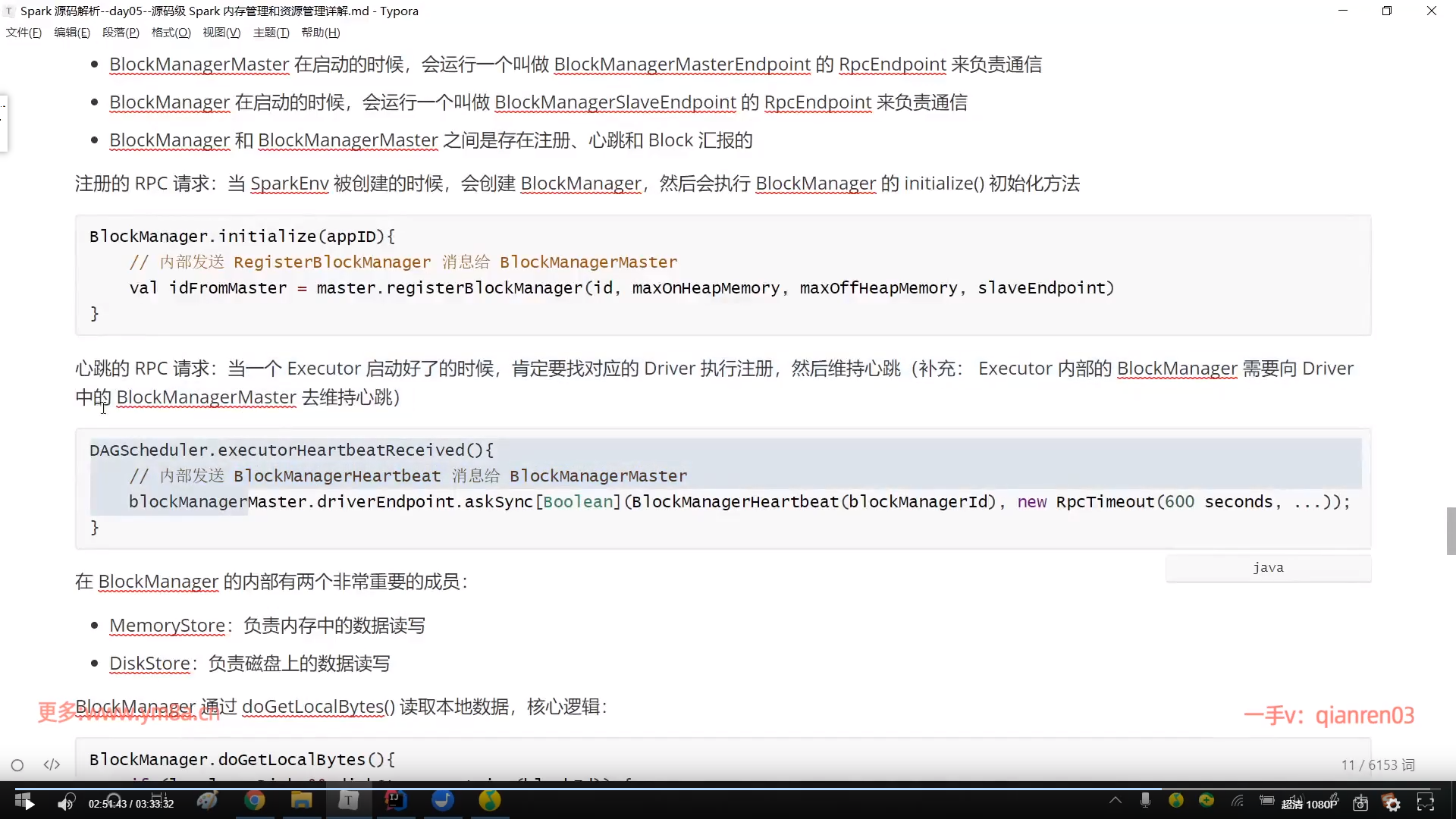Enter fullscreen with the corner brackets icon
This screenshot has height=819, width=1456.
1426,803
